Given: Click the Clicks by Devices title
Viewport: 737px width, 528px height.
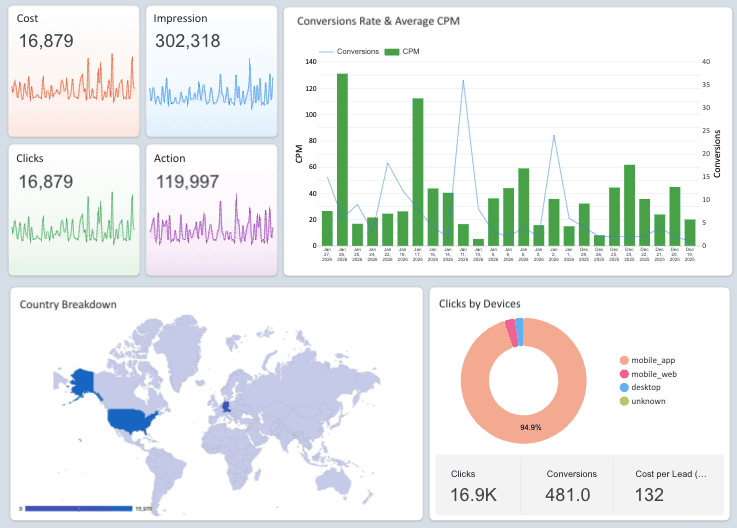Looking at the screenshot, I should coord(479,304).
